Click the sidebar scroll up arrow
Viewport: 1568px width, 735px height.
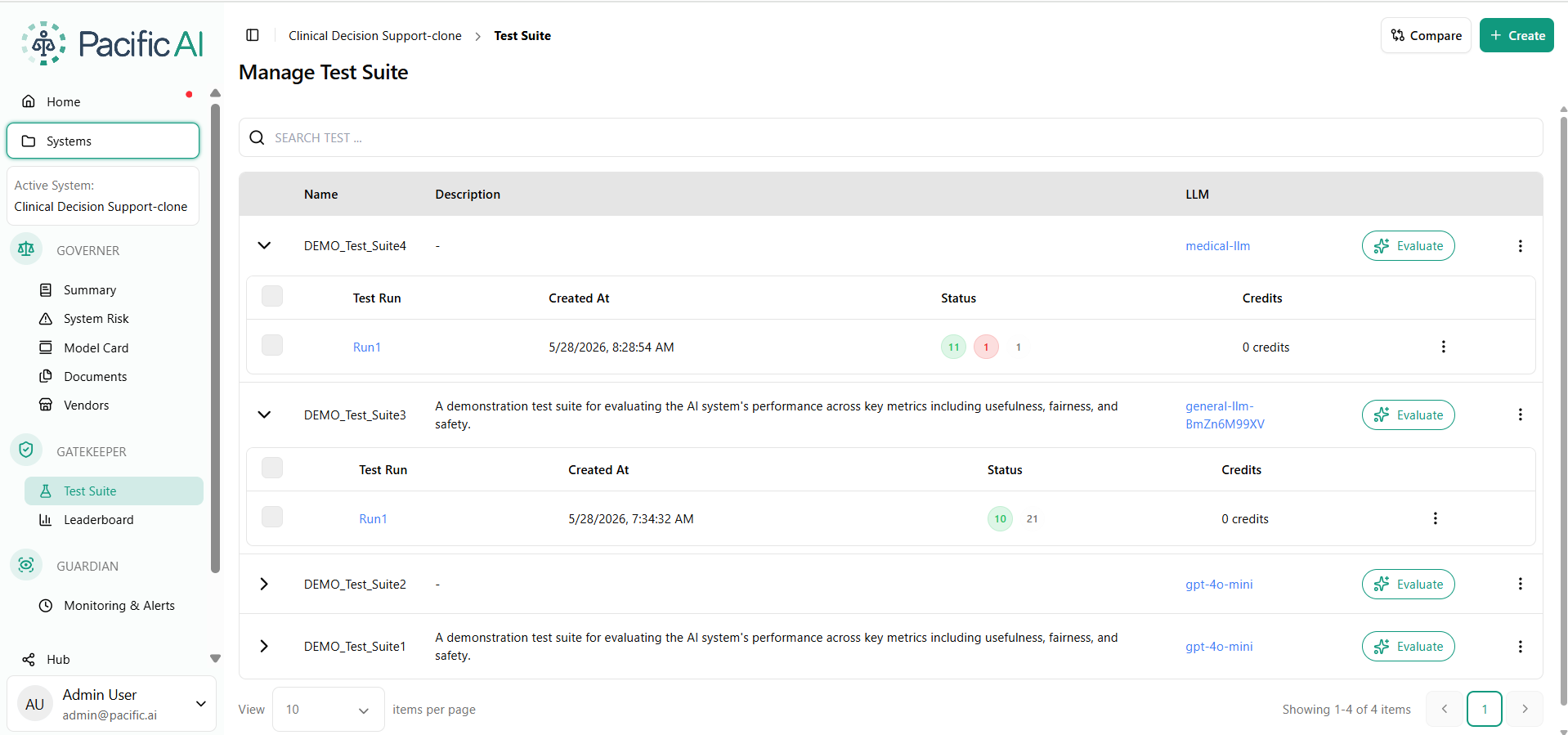(215, 93)
